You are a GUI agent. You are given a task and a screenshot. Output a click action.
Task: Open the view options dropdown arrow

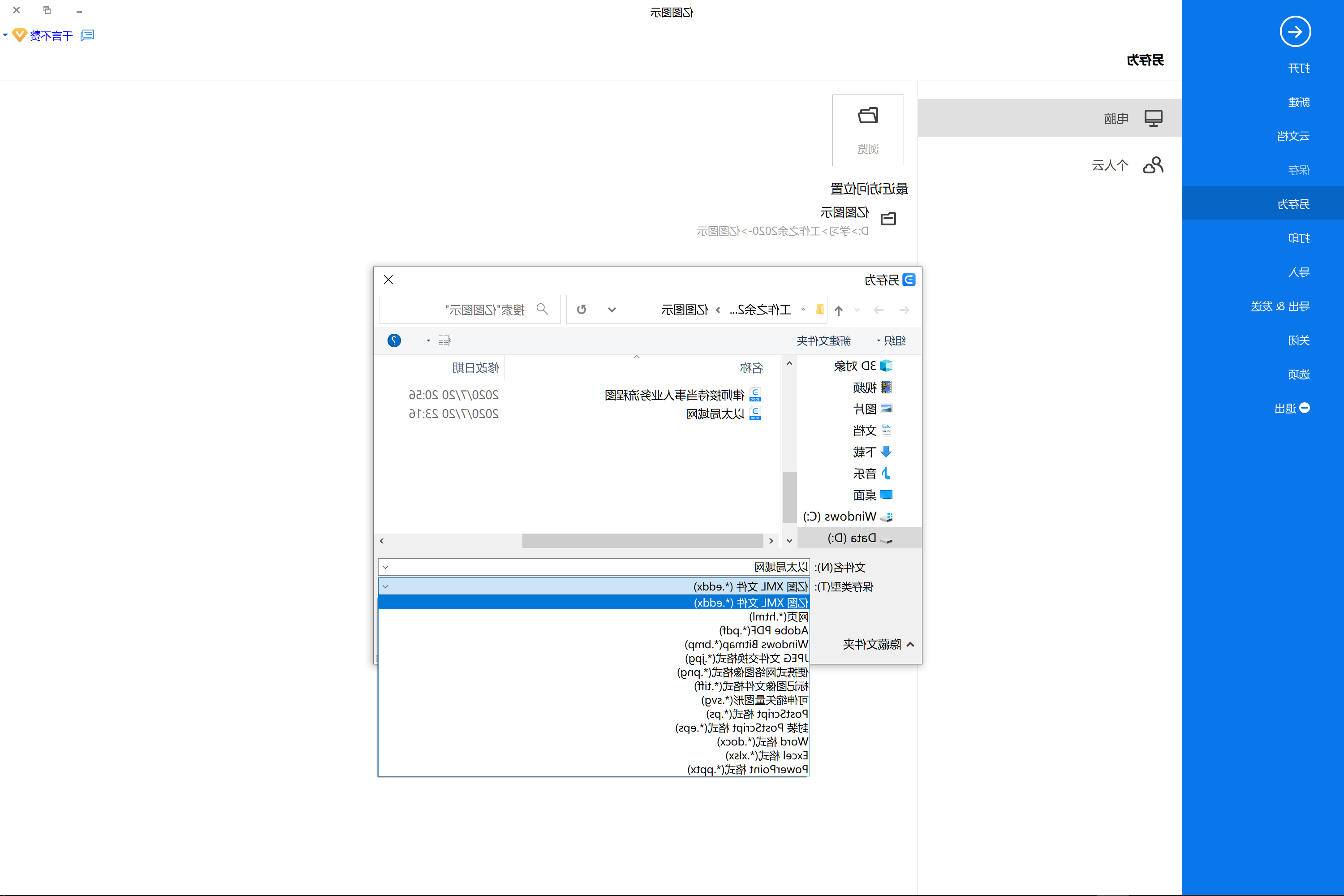[428, 340]
